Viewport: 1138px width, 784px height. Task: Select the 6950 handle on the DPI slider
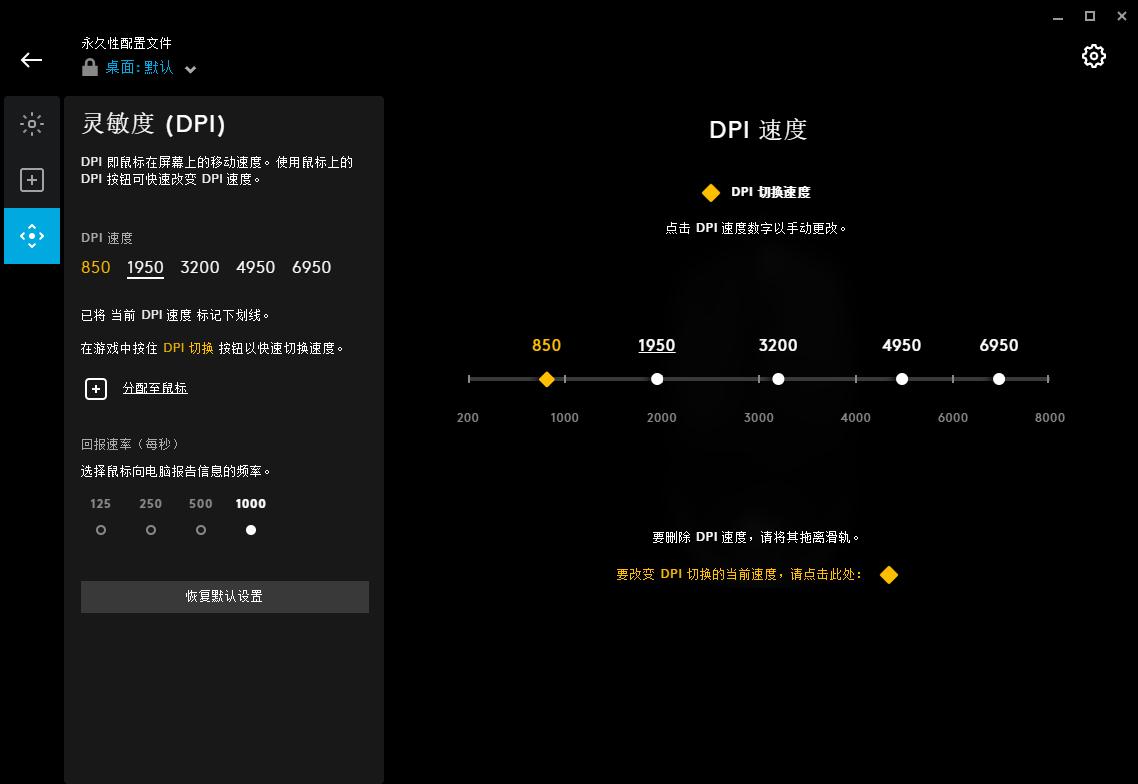[999, 379]
